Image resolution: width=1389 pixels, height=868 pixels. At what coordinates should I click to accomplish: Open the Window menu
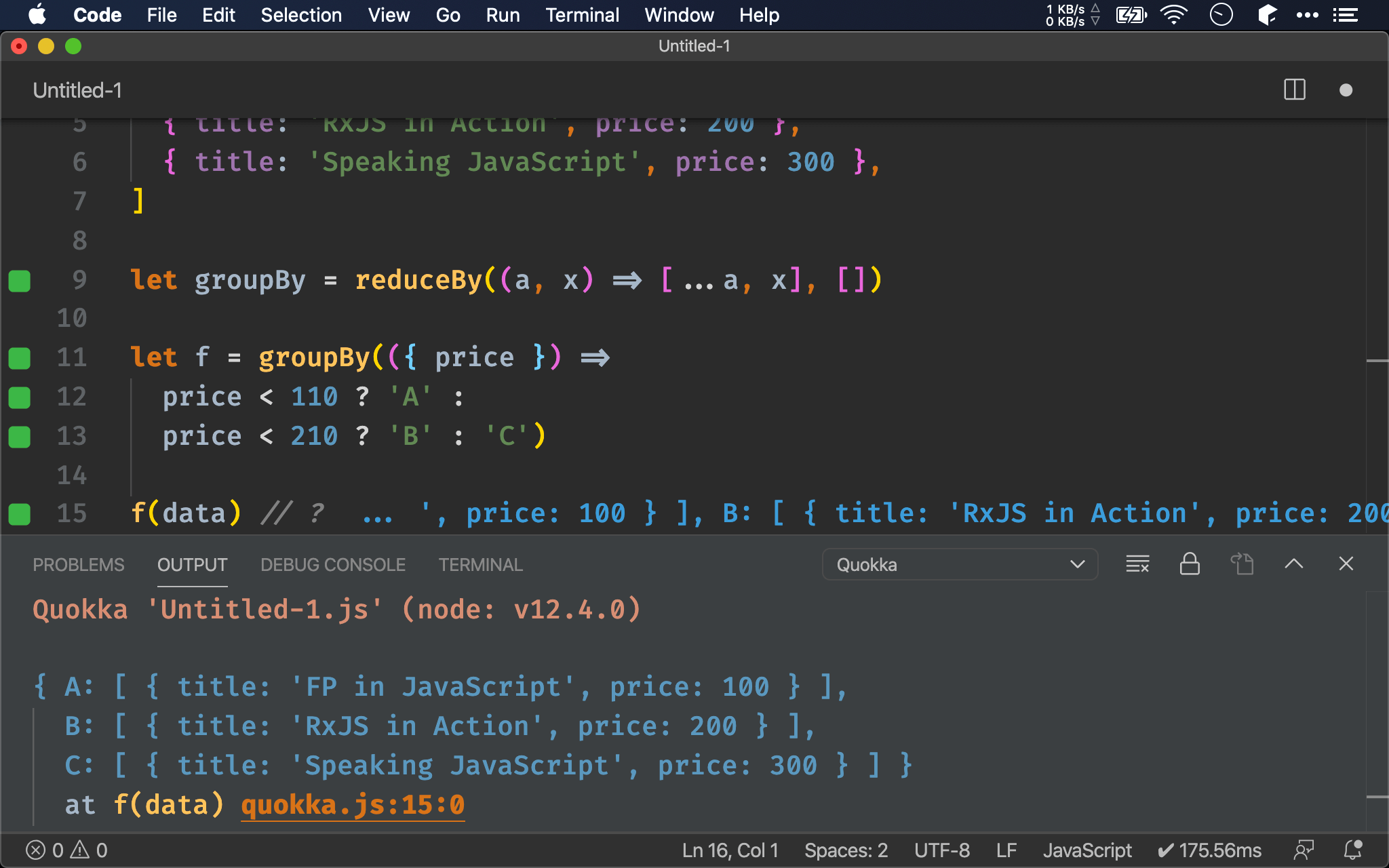[x=679, y=15]
